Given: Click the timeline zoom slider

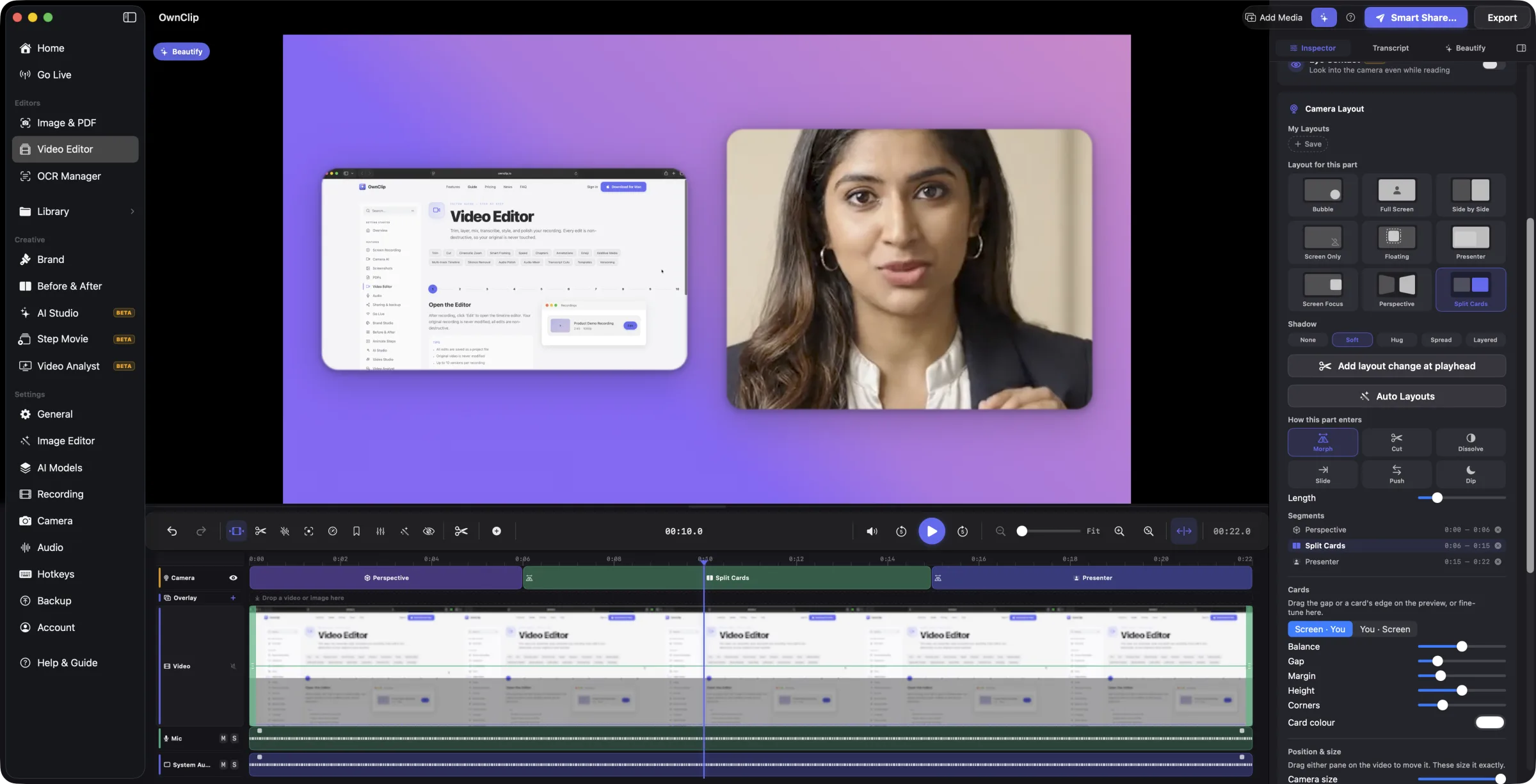Looking at the screenshot, I should pyautogui.click(x=1048, y=531).
